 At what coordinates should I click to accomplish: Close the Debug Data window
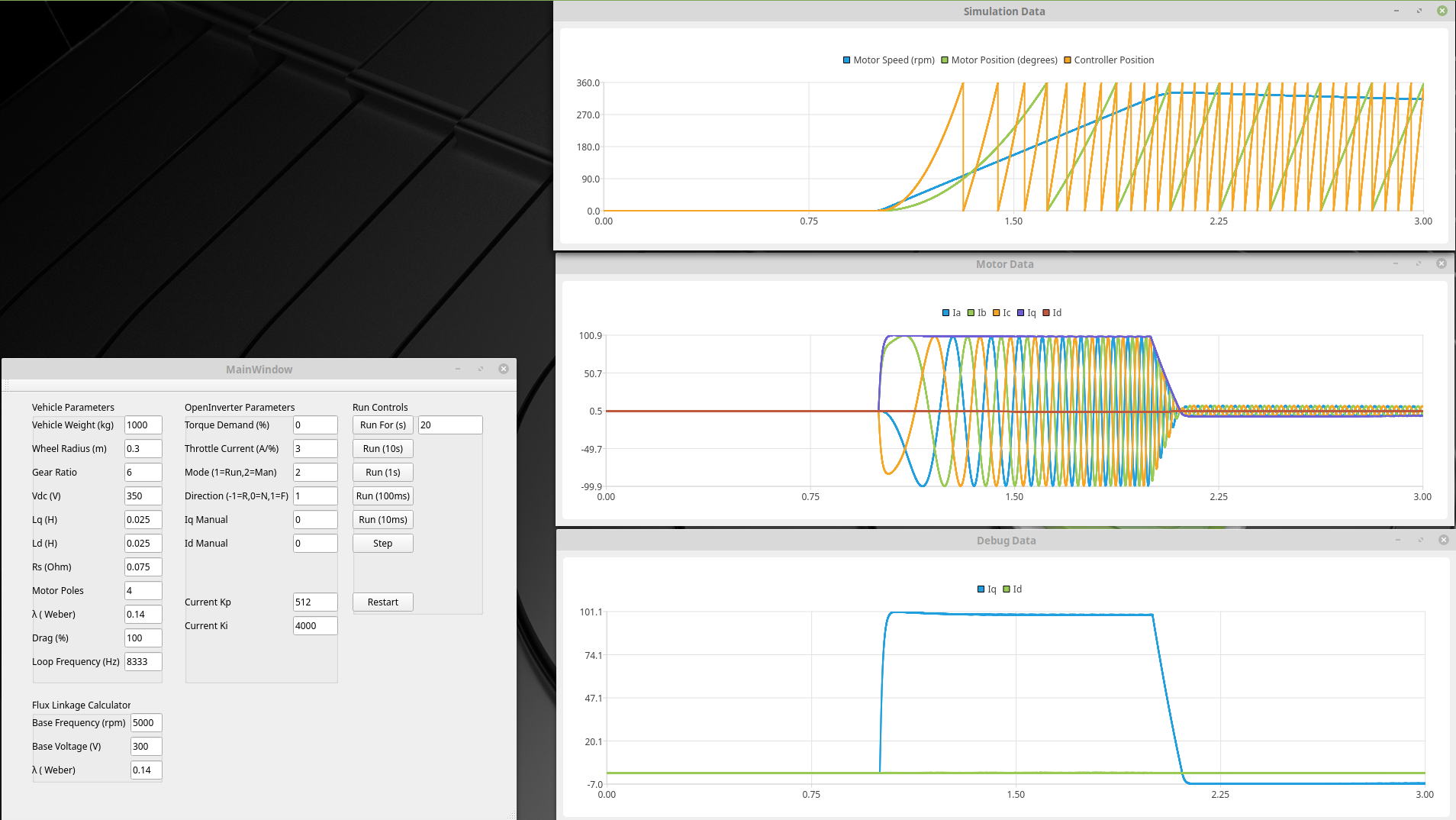1443,540
